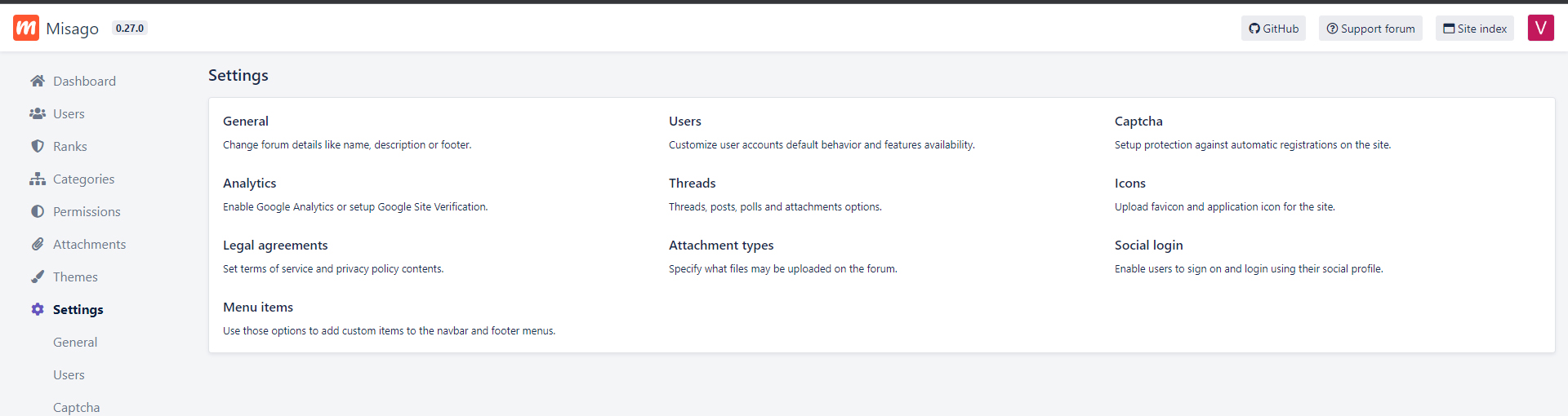This screenshot has width=1568, height=416.
Task: Click the Support forum button
Action: pyautogui.click(x=1370, y=29)
